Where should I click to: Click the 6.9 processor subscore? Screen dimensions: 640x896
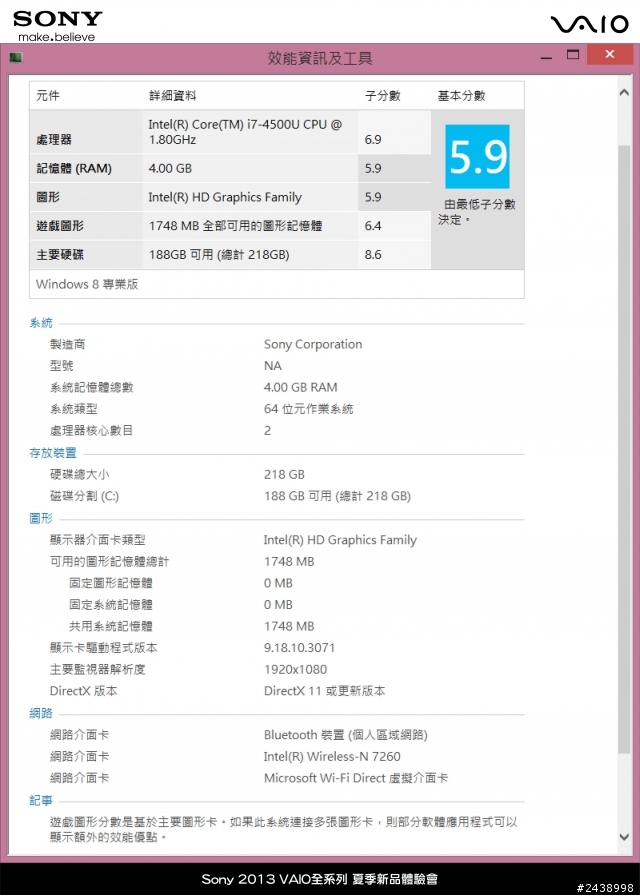click(x=373, y=140)
